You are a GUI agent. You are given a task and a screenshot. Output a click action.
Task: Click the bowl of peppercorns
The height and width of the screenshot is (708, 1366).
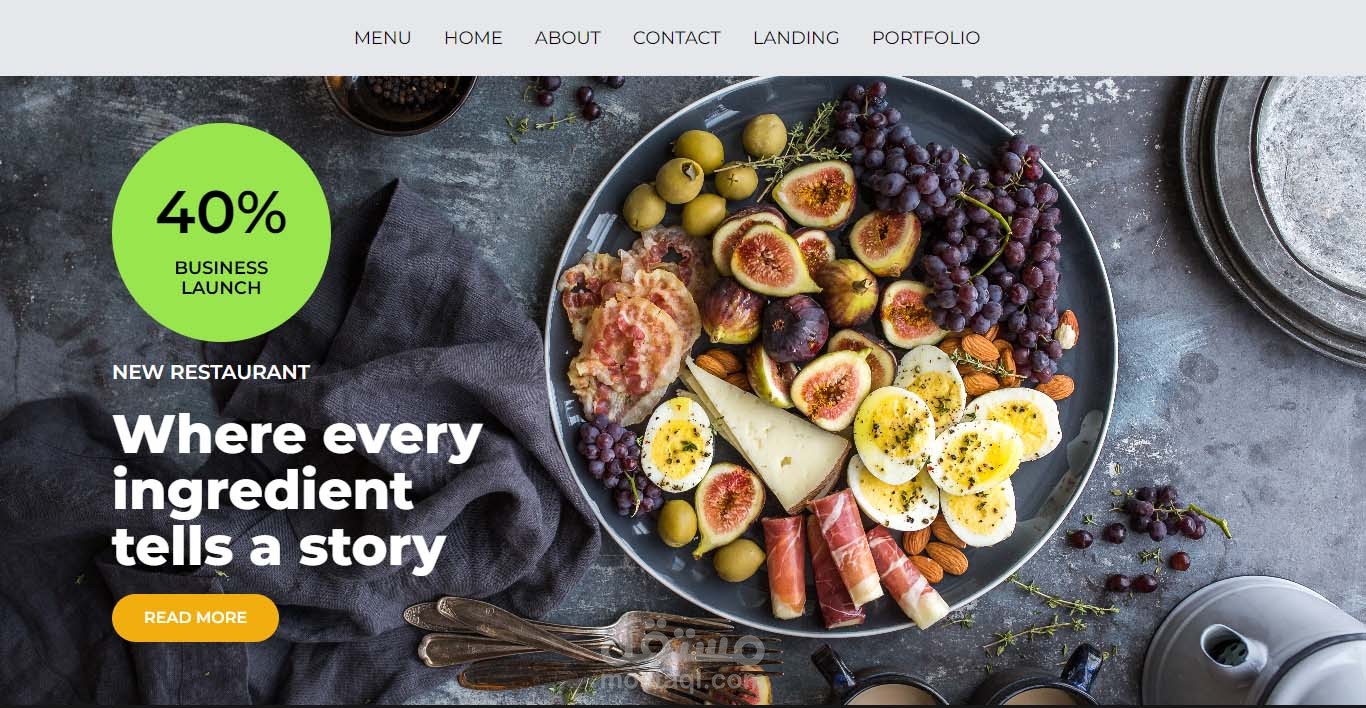pos(400,103)
